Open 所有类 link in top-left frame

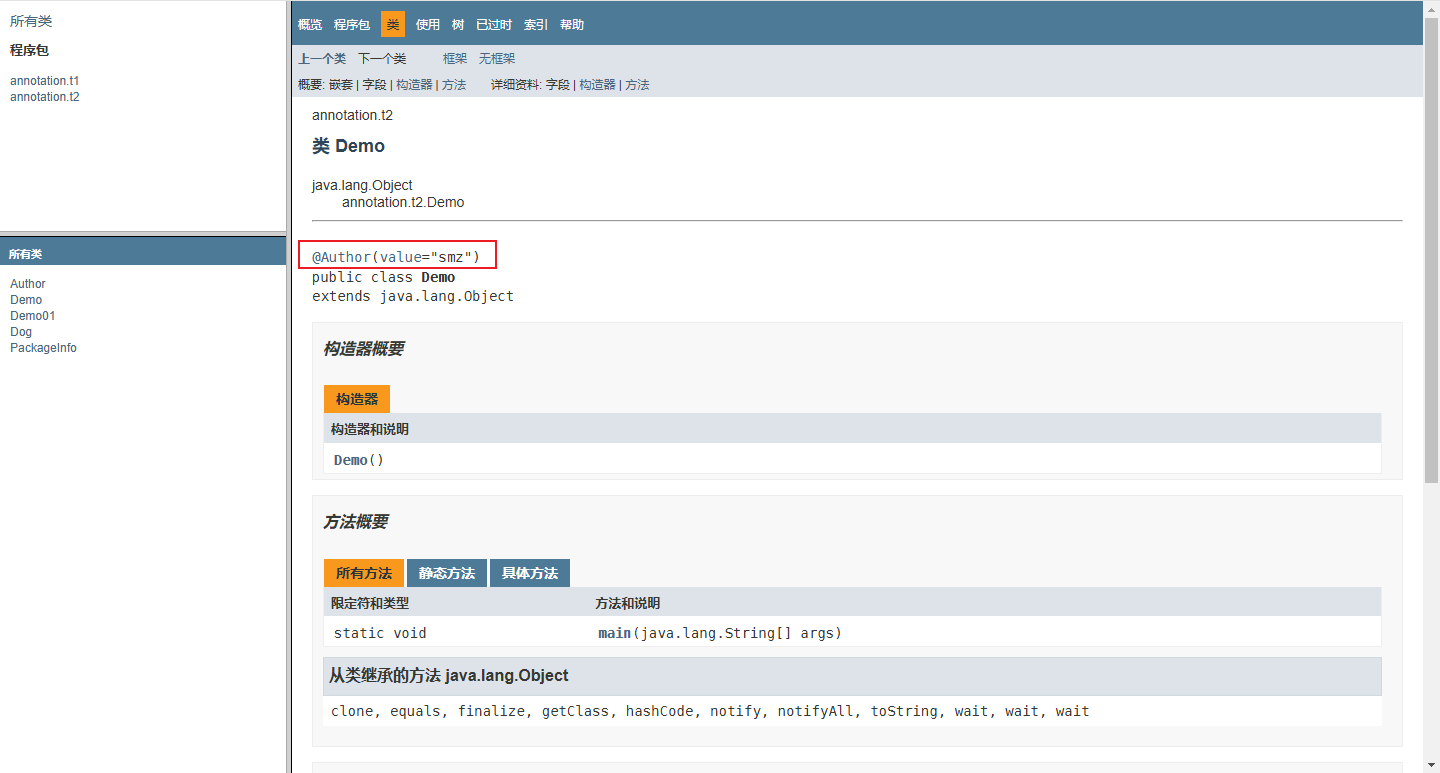pos(31,21)
